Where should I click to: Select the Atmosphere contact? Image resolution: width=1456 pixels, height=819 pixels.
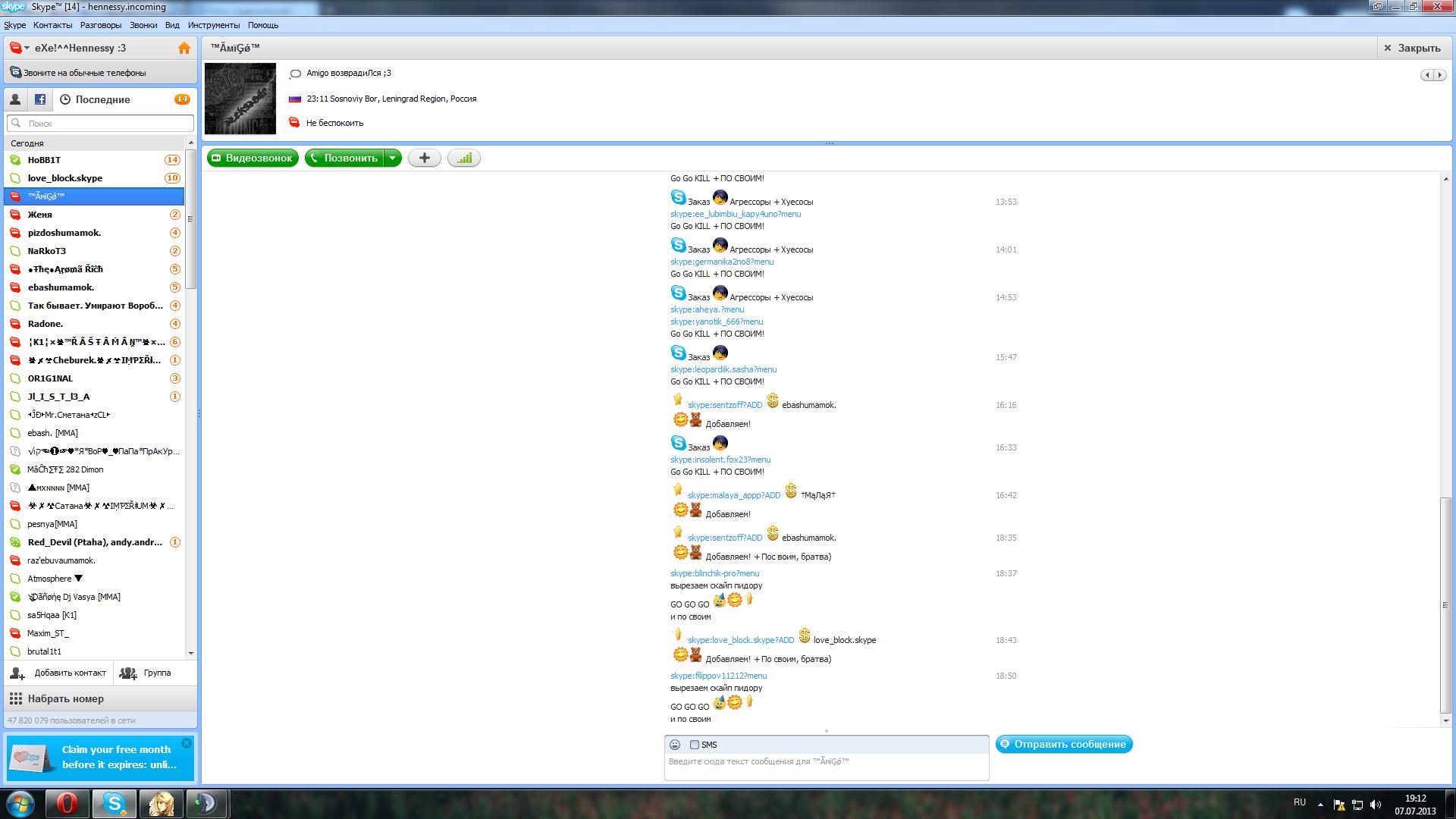(94, 579)
